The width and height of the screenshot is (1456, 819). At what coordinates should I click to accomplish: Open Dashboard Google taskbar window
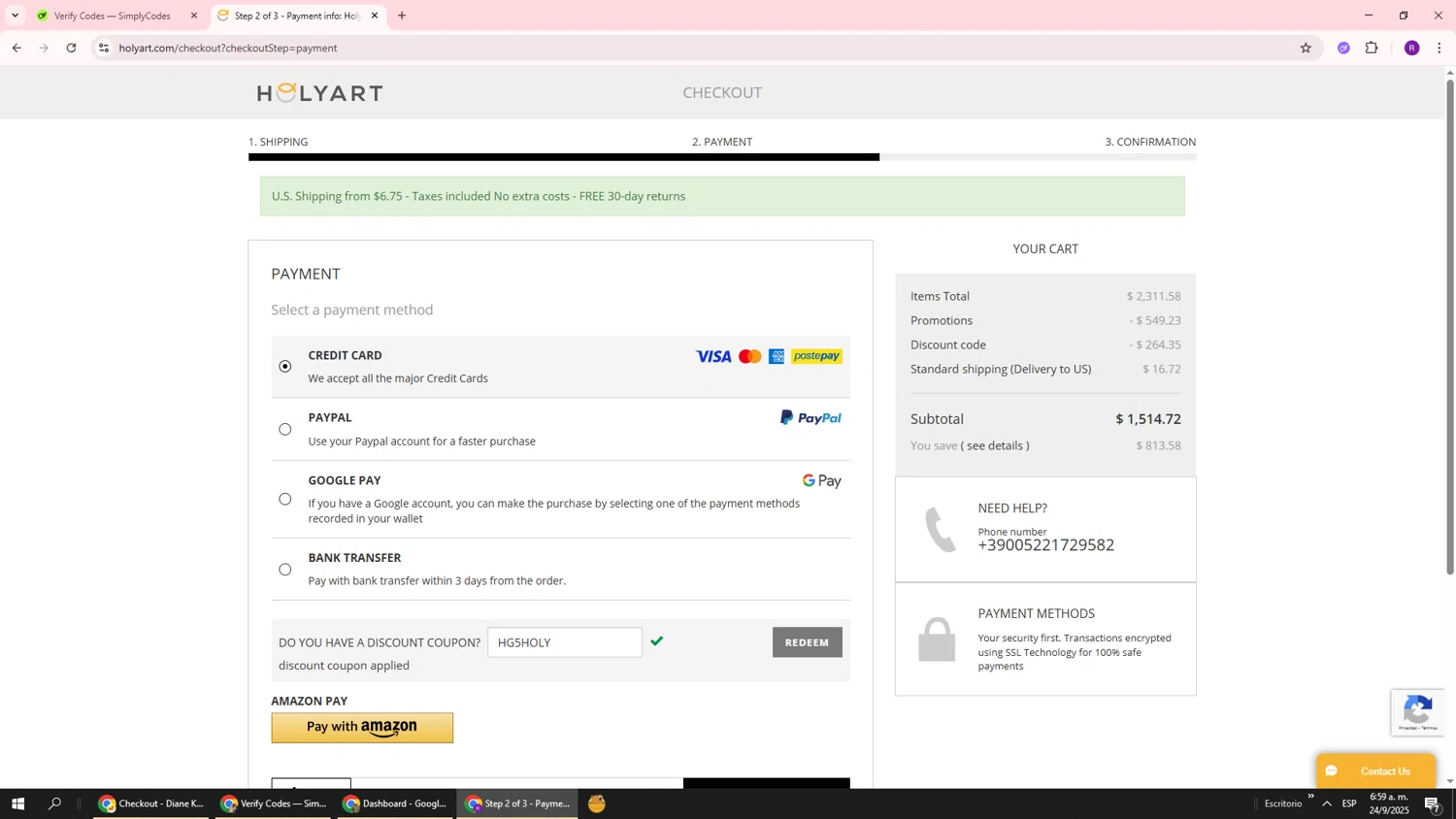[x=395, y=803]
